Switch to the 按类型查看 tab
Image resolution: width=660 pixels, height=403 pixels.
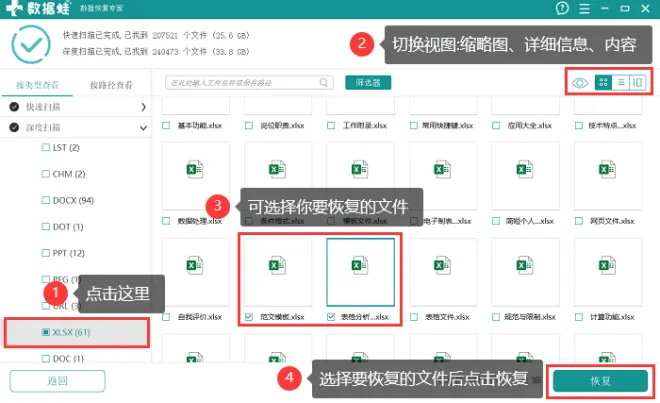pos(37,85)
